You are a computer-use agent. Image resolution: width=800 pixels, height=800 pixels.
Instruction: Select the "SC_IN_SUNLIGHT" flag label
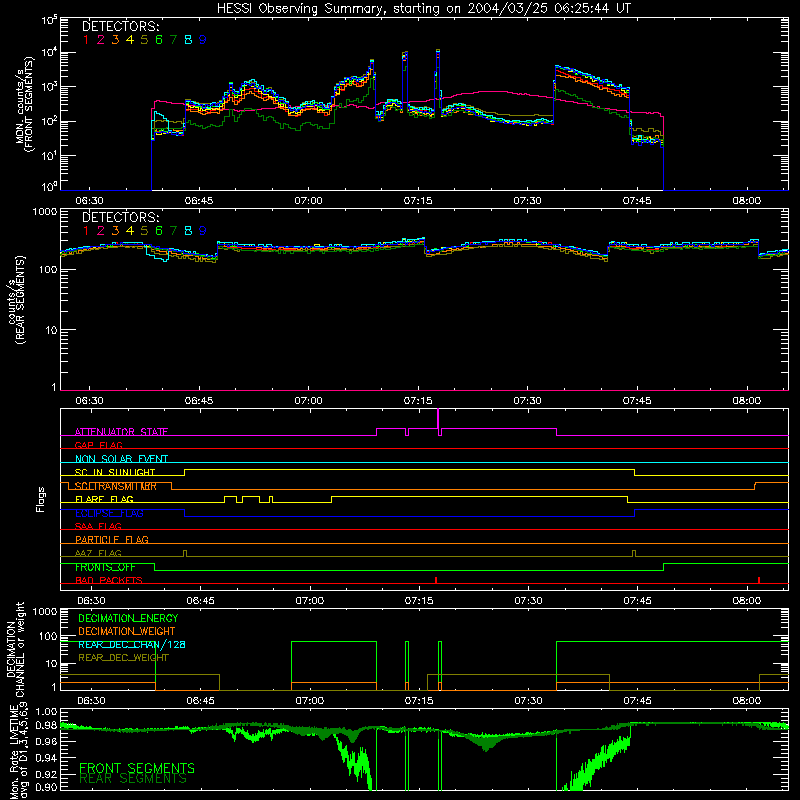coord(115,472)
